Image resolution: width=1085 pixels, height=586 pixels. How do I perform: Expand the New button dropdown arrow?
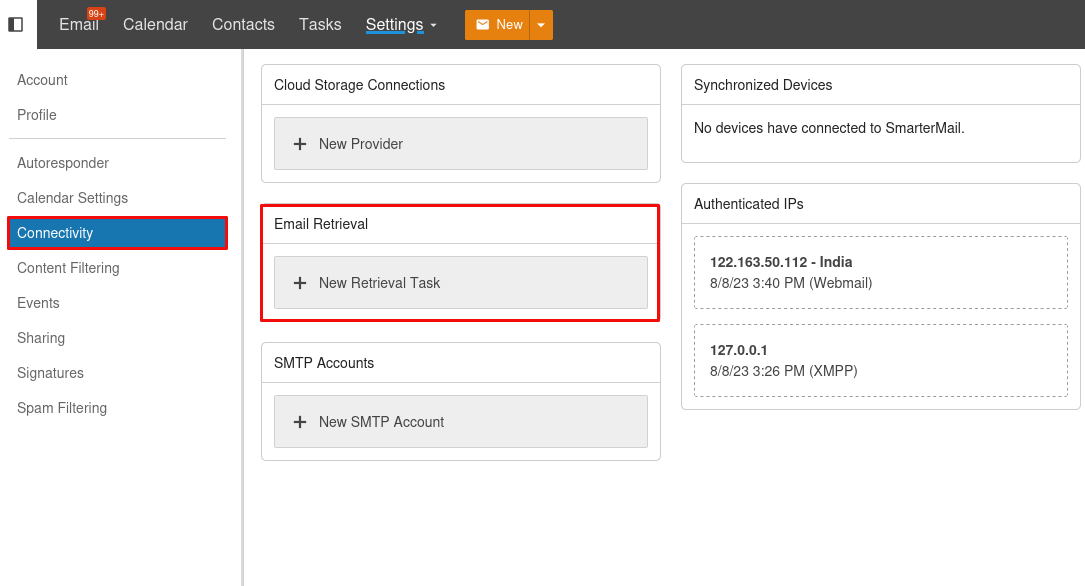pos(540,25)
